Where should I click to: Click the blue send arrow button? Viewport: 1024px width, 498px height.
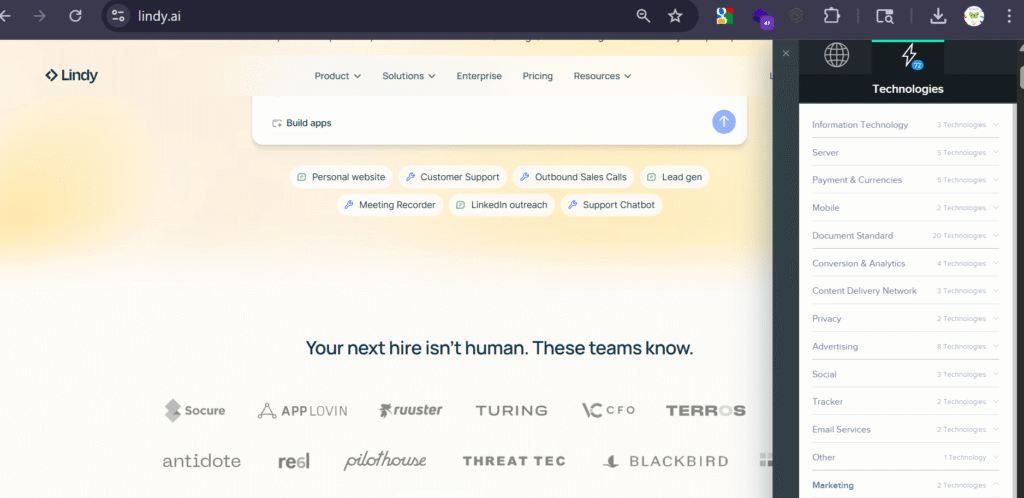pyautogui.click(x=724, y=122)
